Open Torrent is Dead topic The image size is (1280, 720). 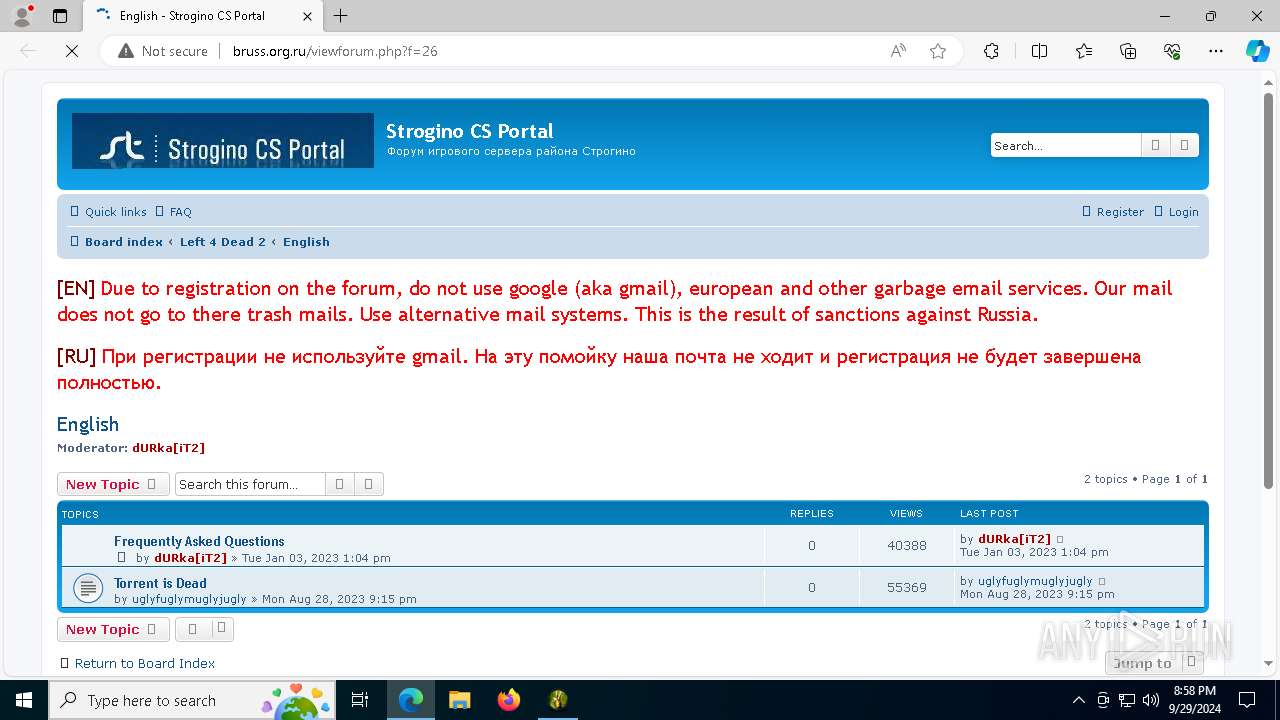click(x=160, y=583)
